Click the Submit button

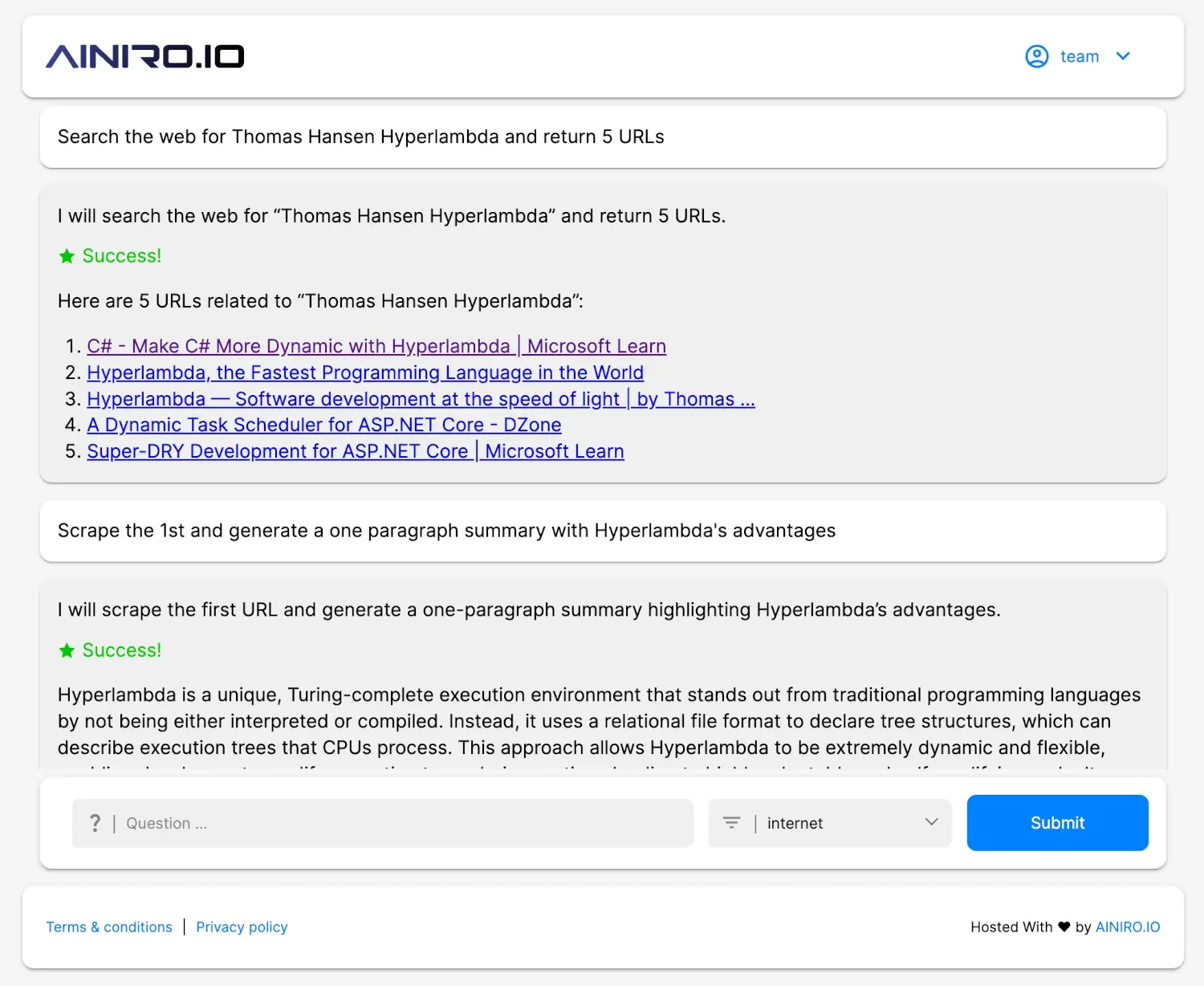(x=1057, y=822)
